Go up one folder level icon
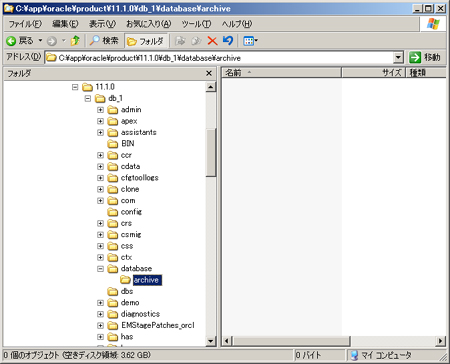The width and height of the screenshot is (450, 364). pyautogui.click(x=75, y=41)
